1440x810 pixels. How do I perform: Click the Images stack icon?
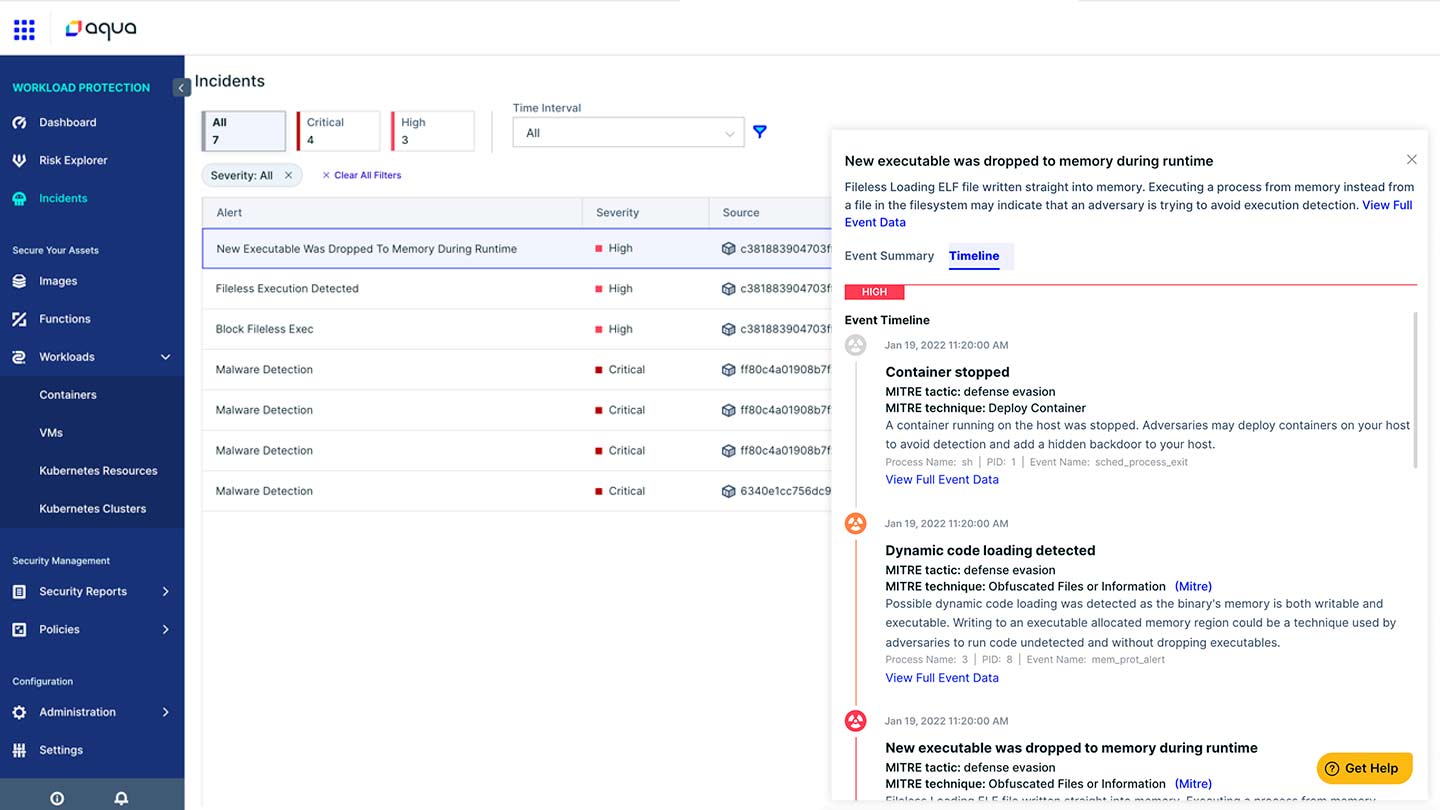pyautogui.click(x=19, y=281)
